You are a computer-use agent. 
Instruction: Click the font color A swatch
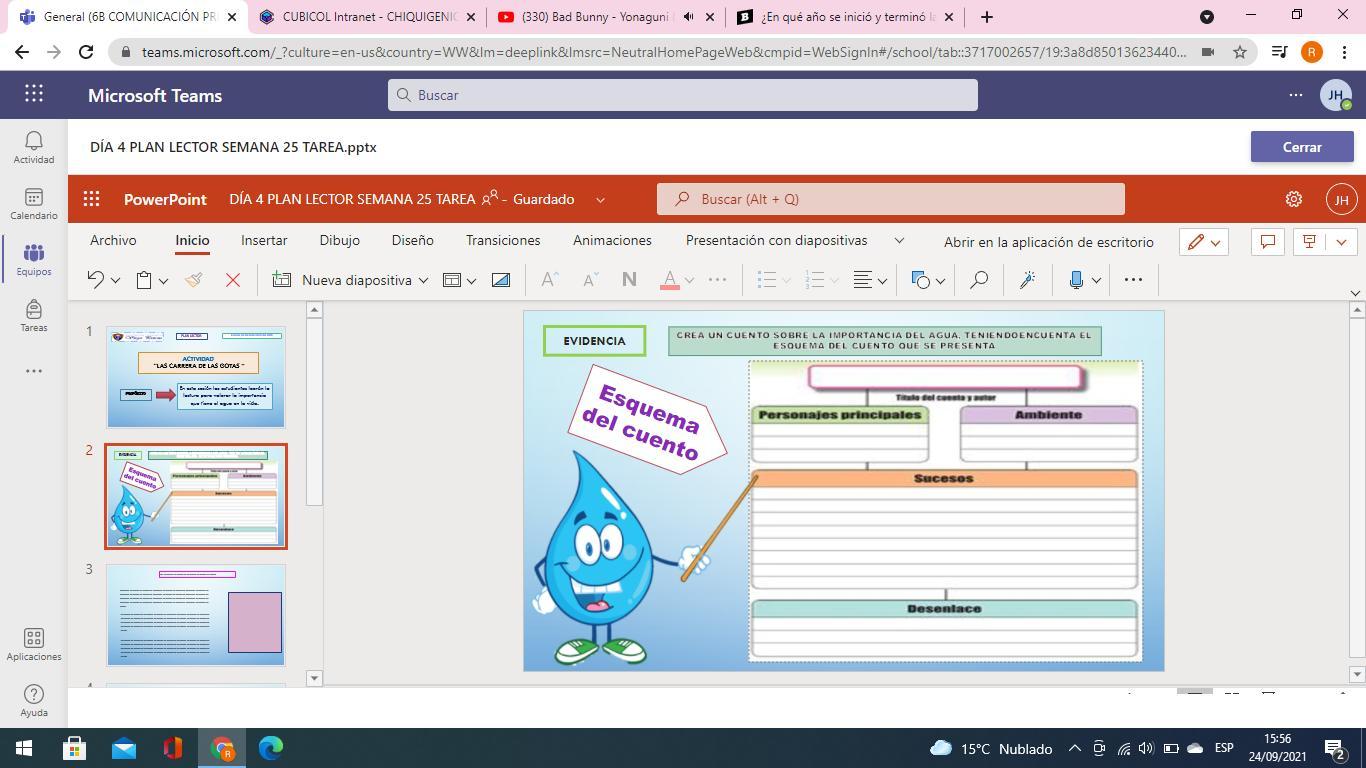tap(670, 280)
